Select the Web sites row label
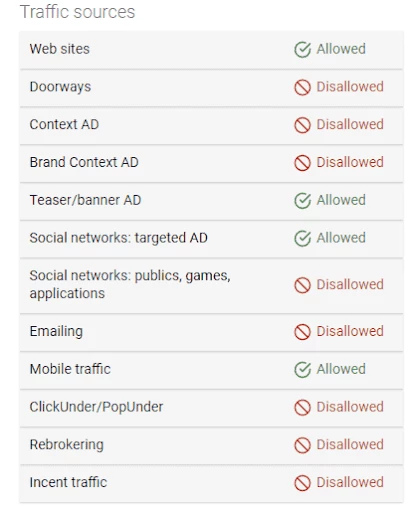Screen dimensions: 416x512 (x=60, y=49)
